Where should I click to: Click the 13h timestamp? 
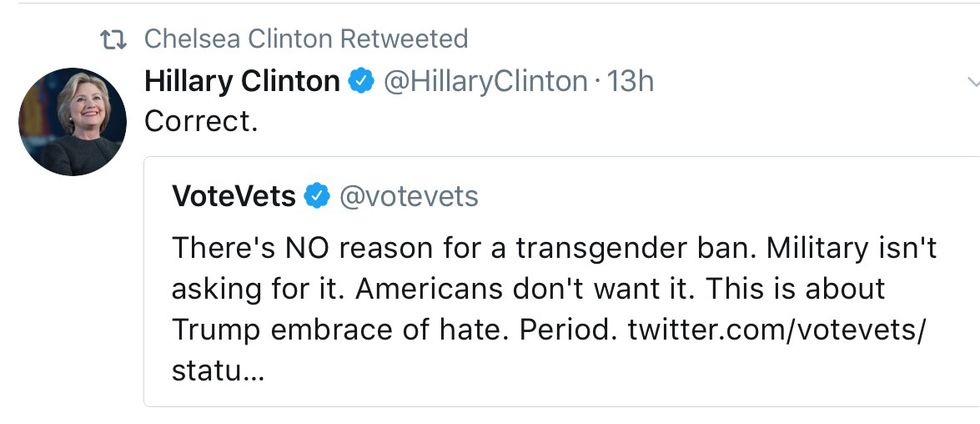[x=631, y=81]
